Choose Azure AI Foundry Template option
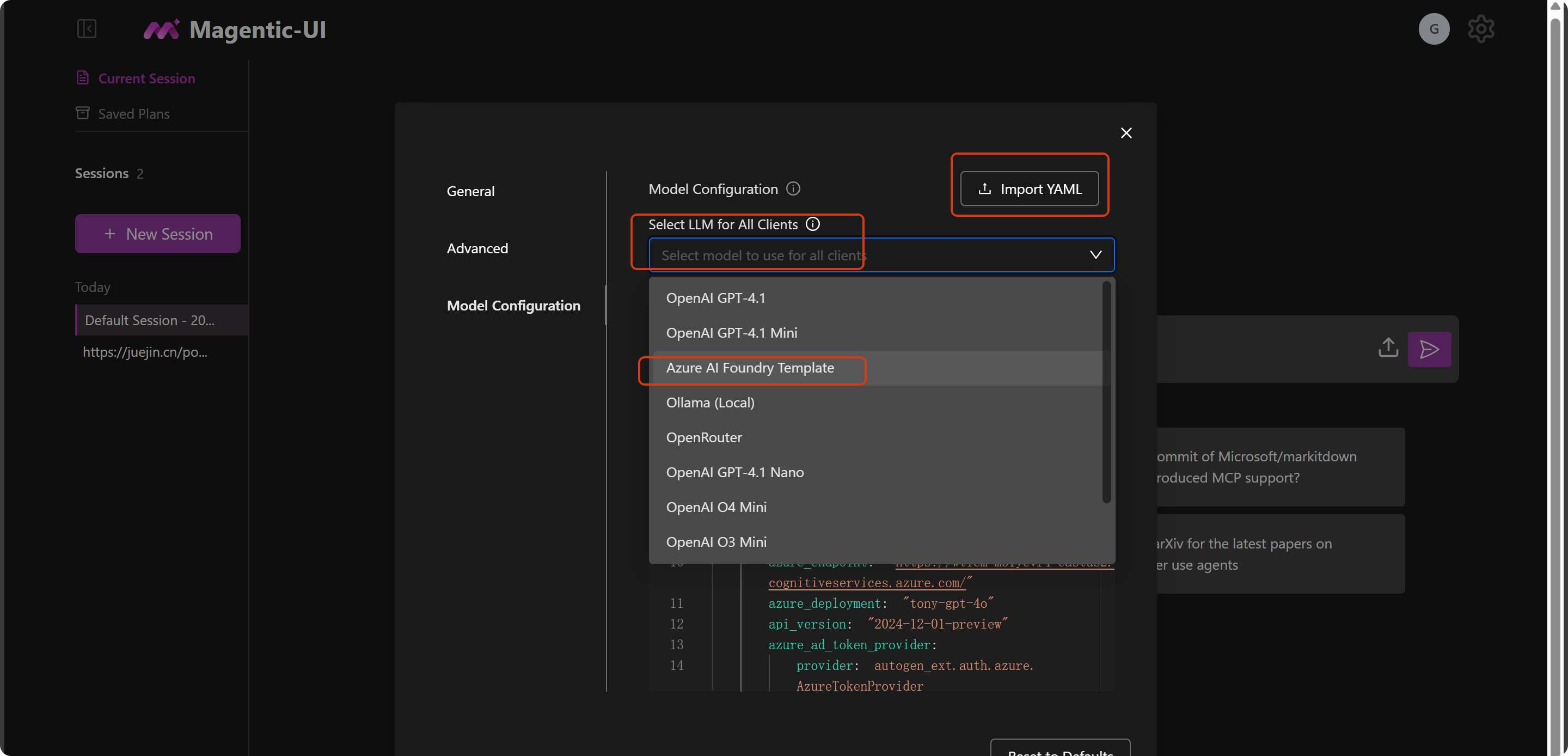Viewport: 1568px width, 756px height. [749, 368]
